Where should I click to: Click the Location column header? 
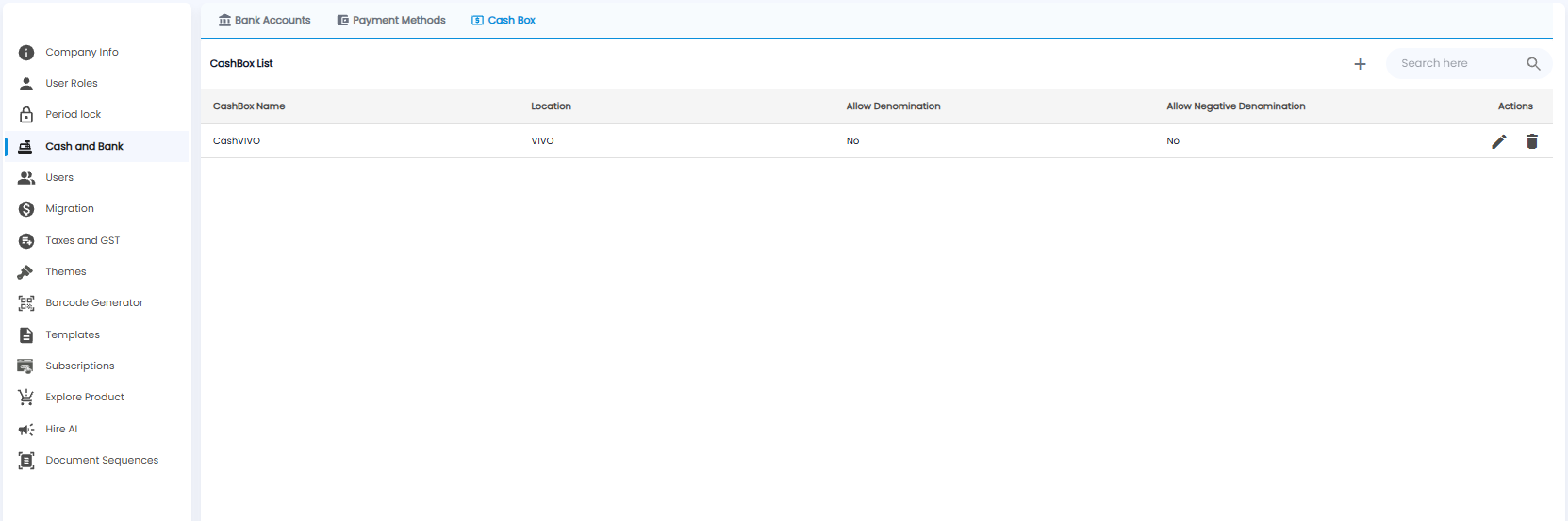click(x=551, y=106)
